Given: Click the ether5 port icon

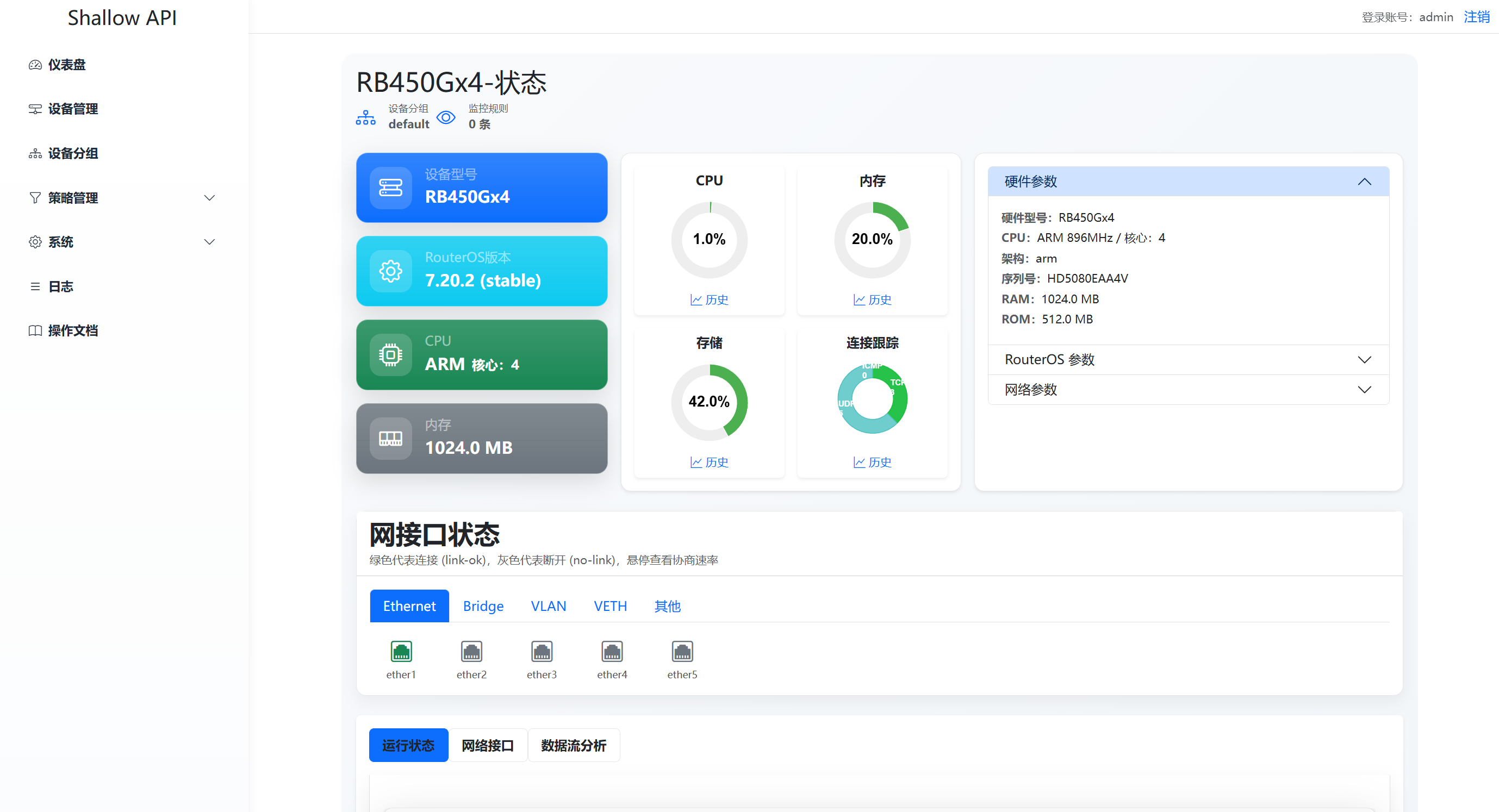Looking at the screenshot, I should [x=682, y=651].
